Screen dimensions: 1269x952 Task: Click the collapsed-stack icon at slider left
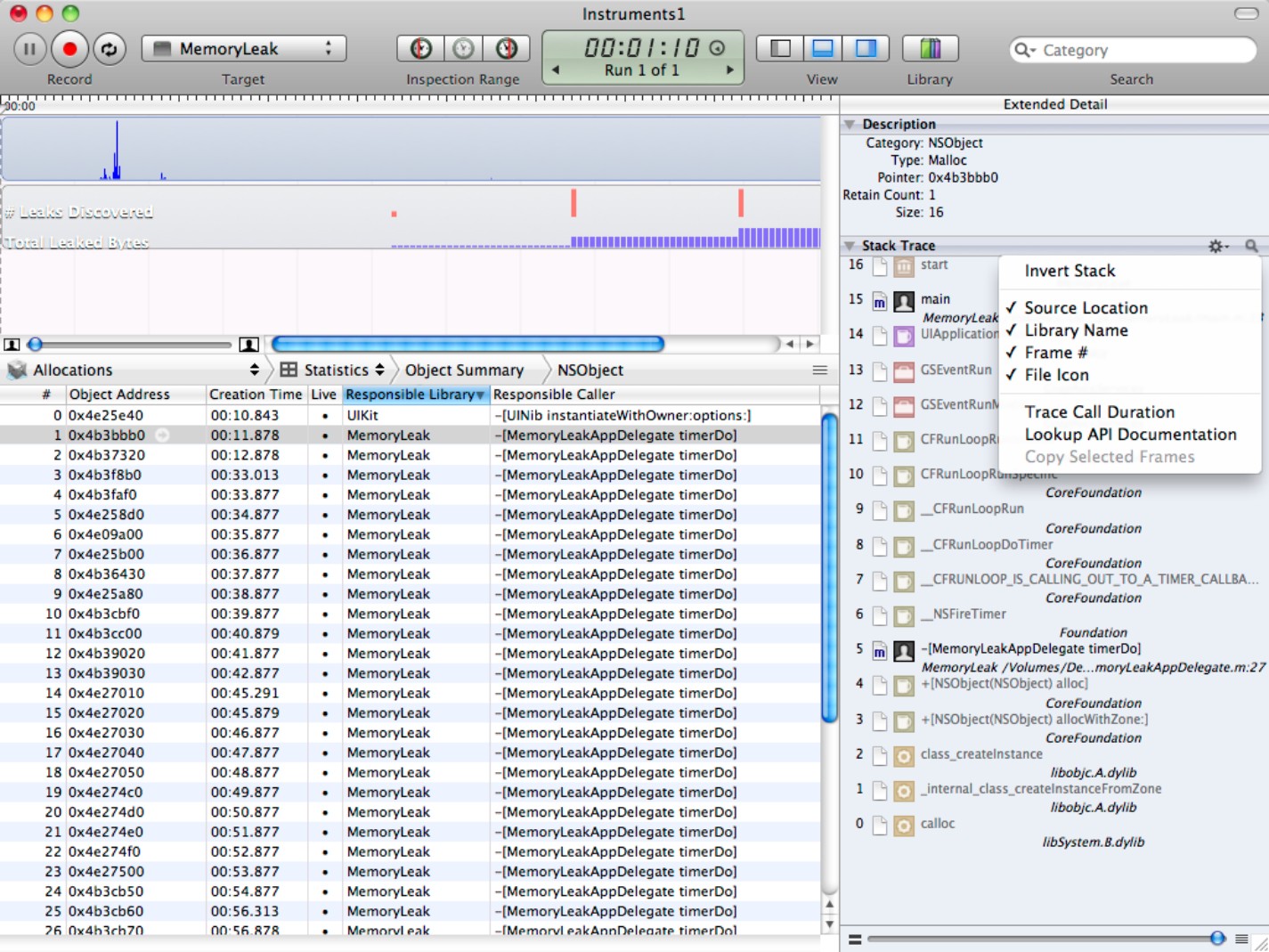[854, 939]
